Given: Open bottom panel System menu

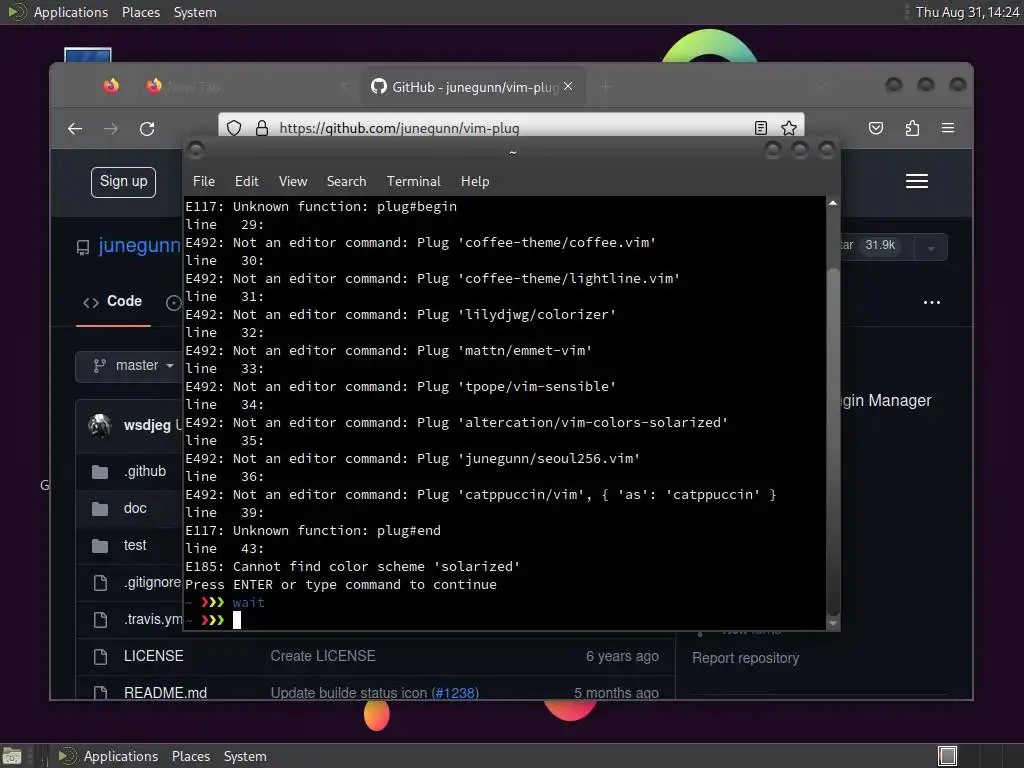Looking at the screenshot, I should tap(245, 756).
